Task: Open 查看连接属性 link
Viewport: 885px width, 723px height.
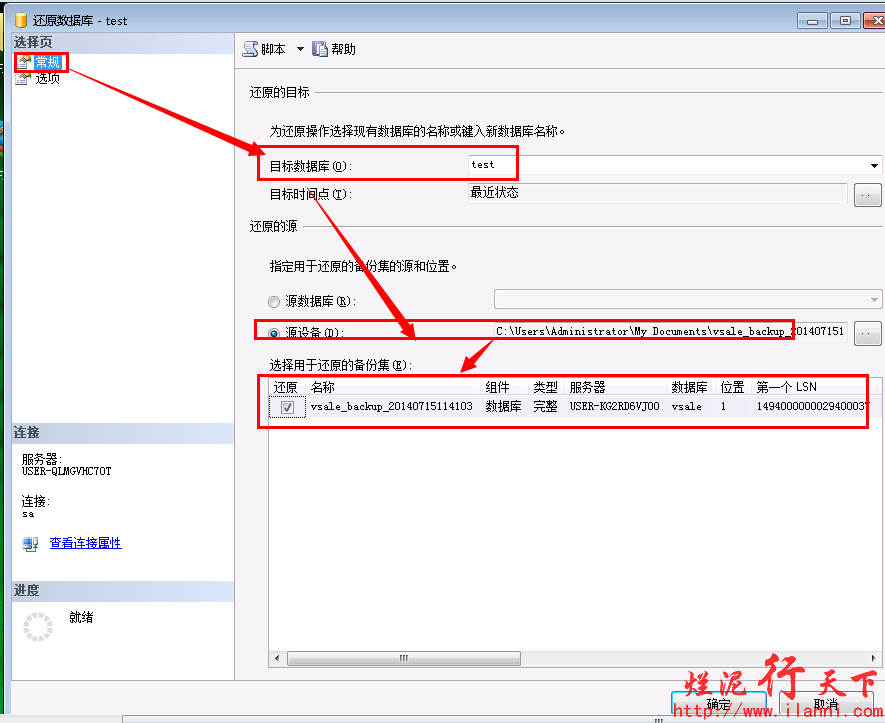Action: click(85, 543)
